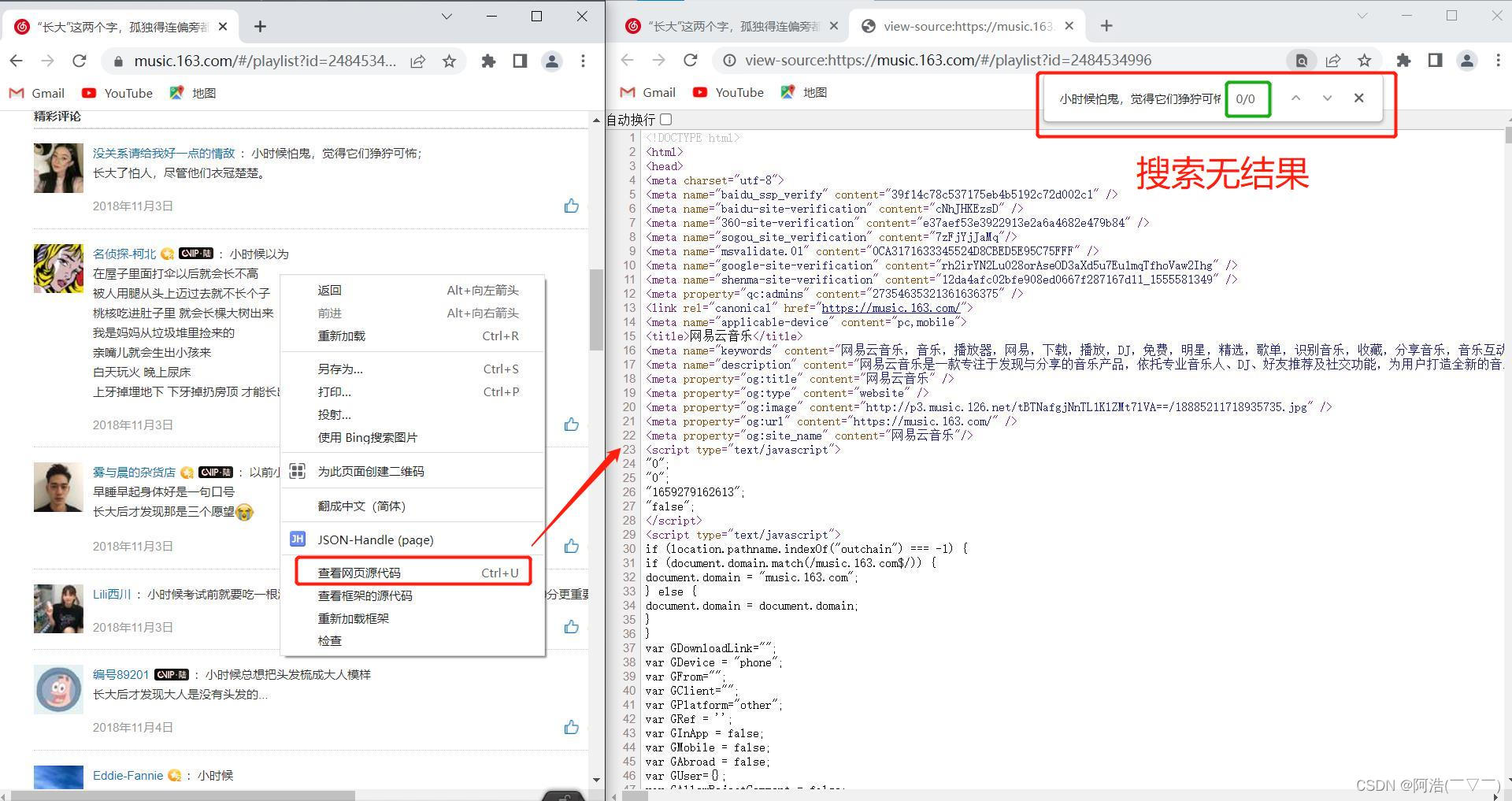
Task: Share the left window's page URL
Action: click(x=418, y=61)
